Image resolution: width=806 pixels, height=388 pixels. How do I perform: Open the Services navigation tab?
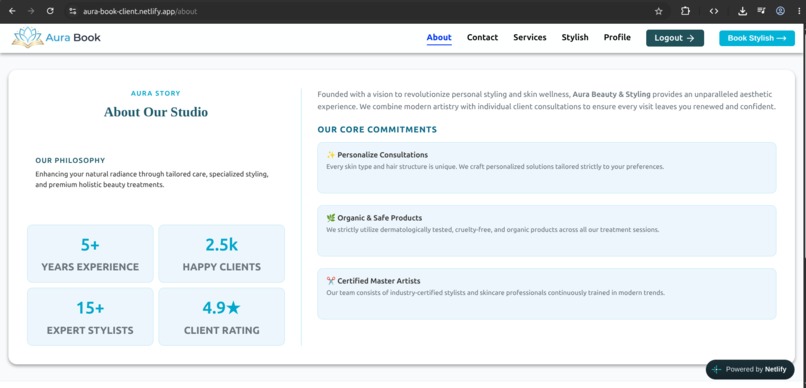pos(529,38)
